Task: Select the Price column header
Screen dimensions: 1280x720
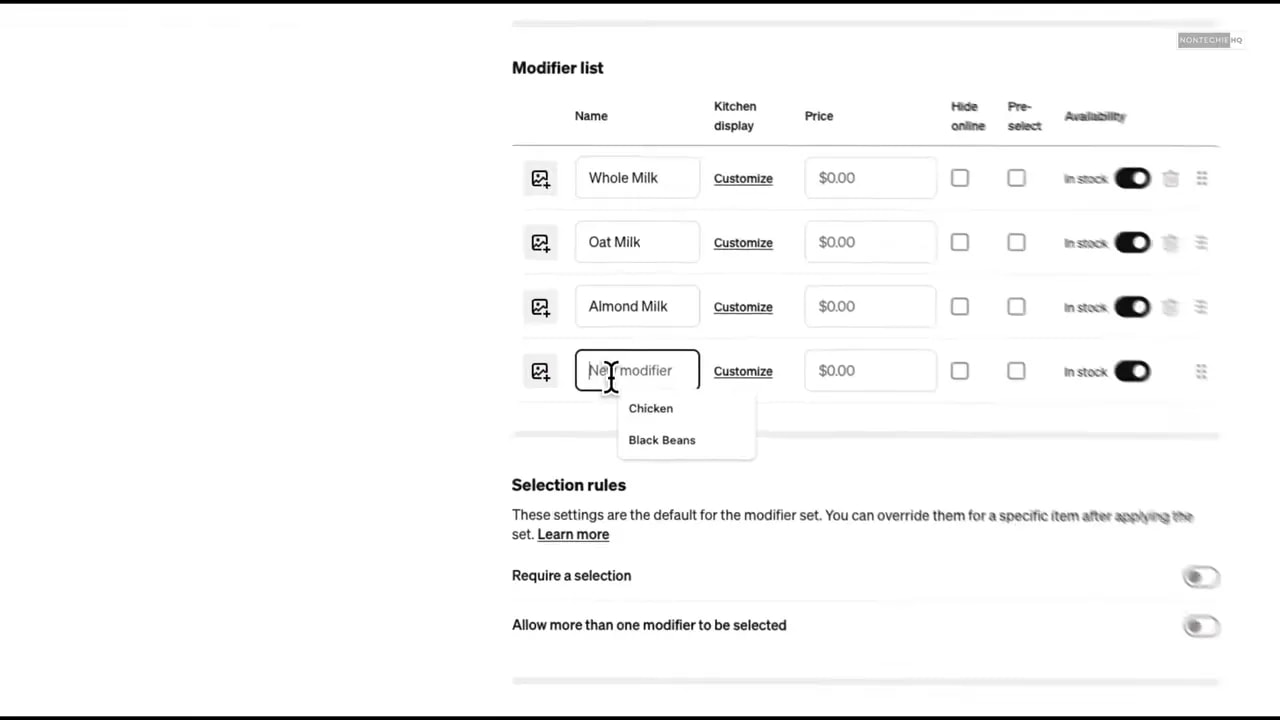Action: pos(819,116)
